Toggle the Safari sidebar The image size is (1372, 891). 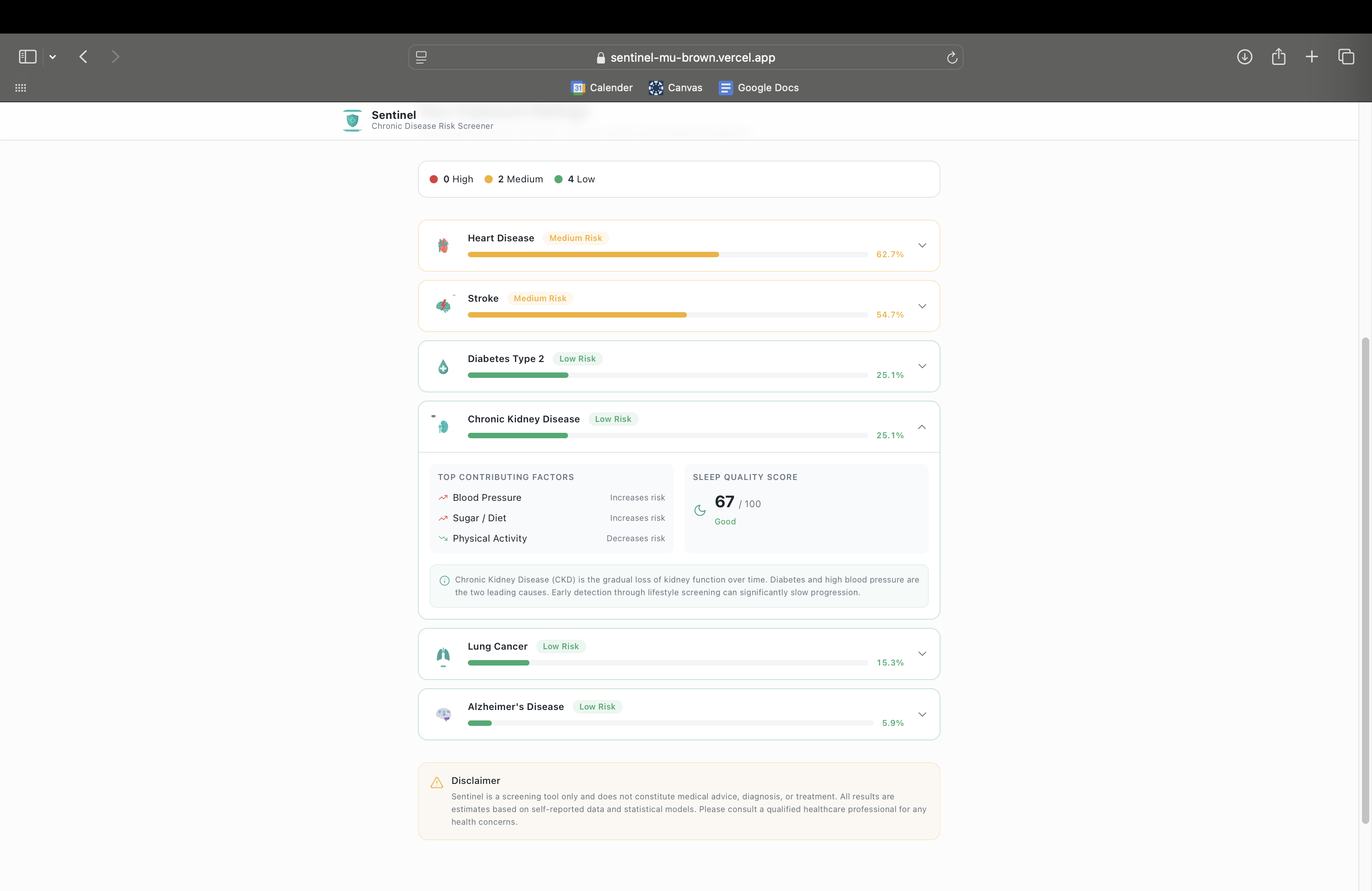[28, 56]
